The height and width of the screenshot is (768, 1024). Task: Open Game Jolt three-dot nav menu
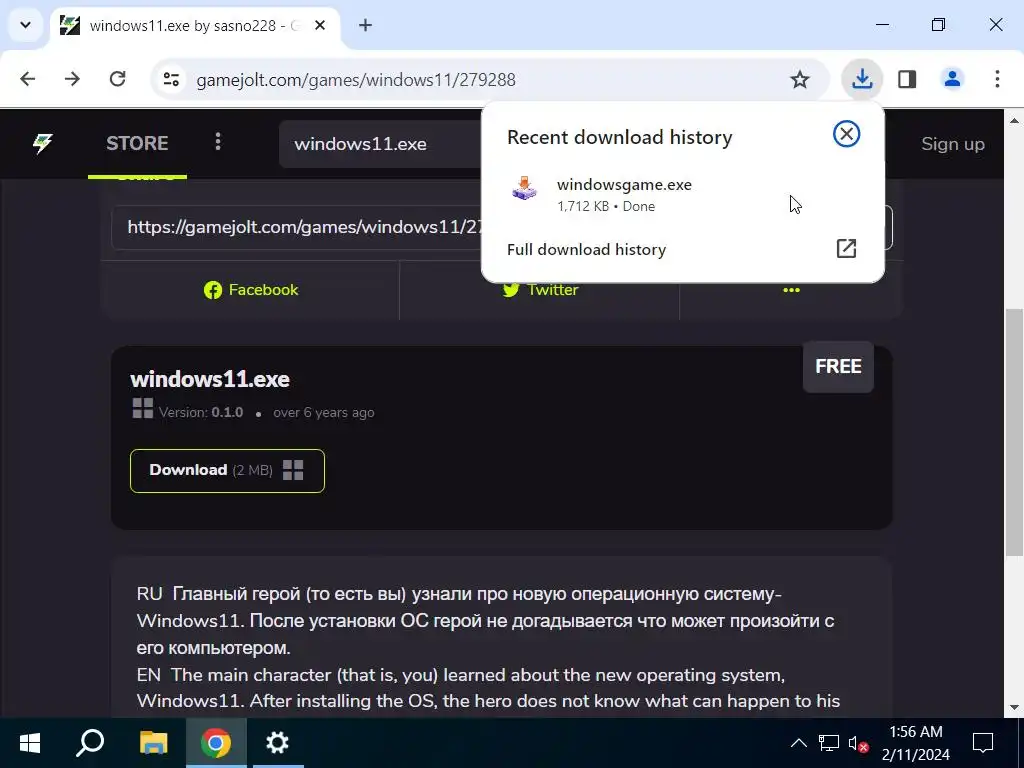pyautogui.click(x=218, y=142)
